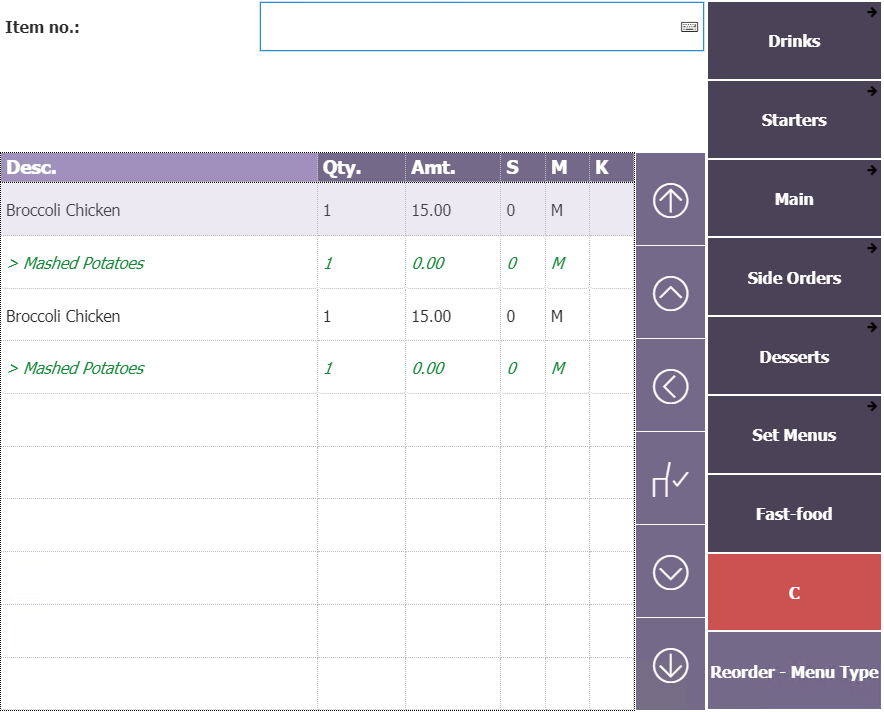This screenshot has height=712, width=884.
Task: Move selection down one line with chevron
Action: [670, 572]
